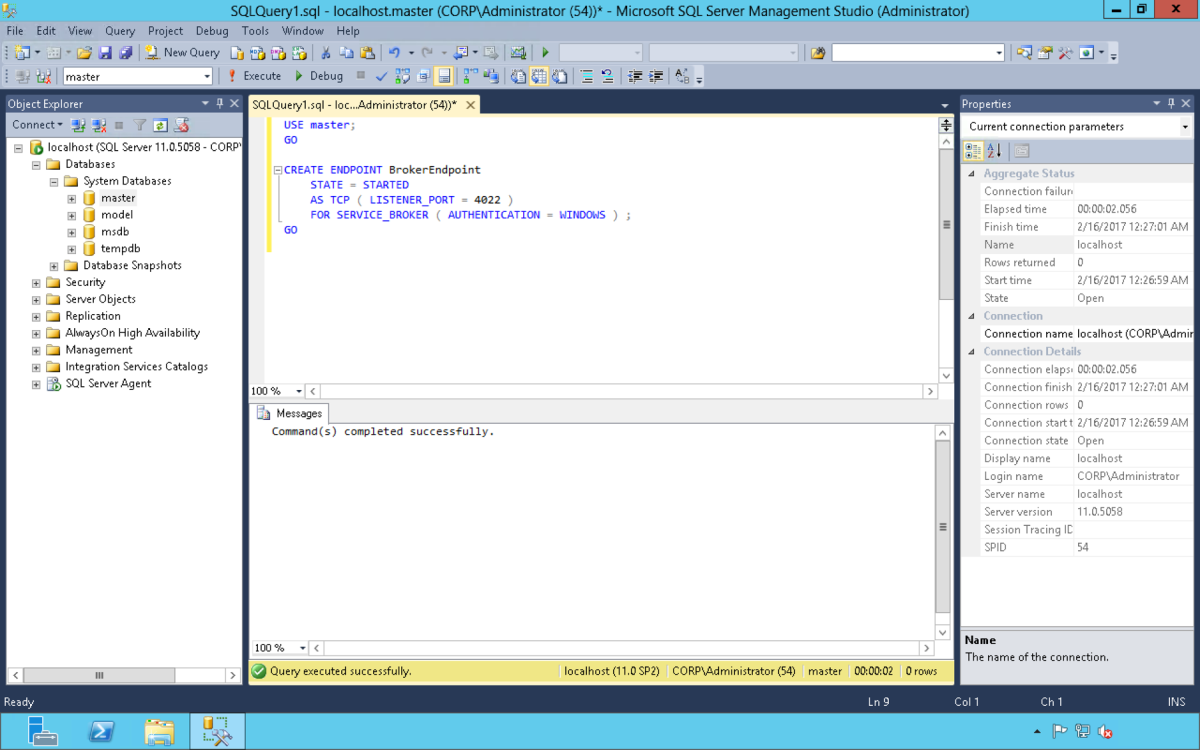Click Alphabetical sort icon in Properties panel
Image resolution: width=1200 pixels, height=750 pixels.
point(994,151)
